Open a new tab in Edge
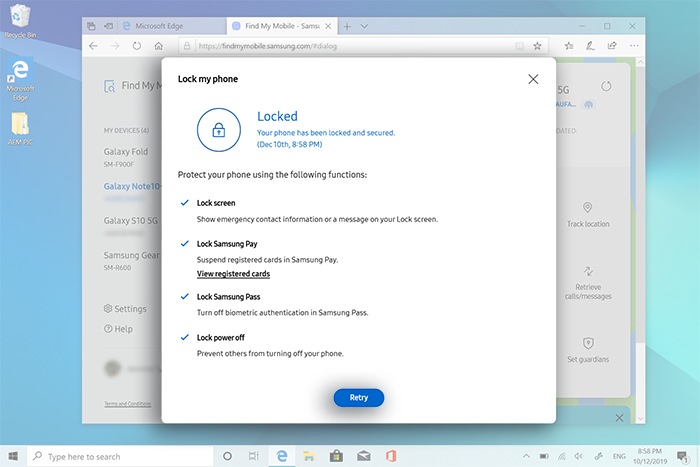 347,26
